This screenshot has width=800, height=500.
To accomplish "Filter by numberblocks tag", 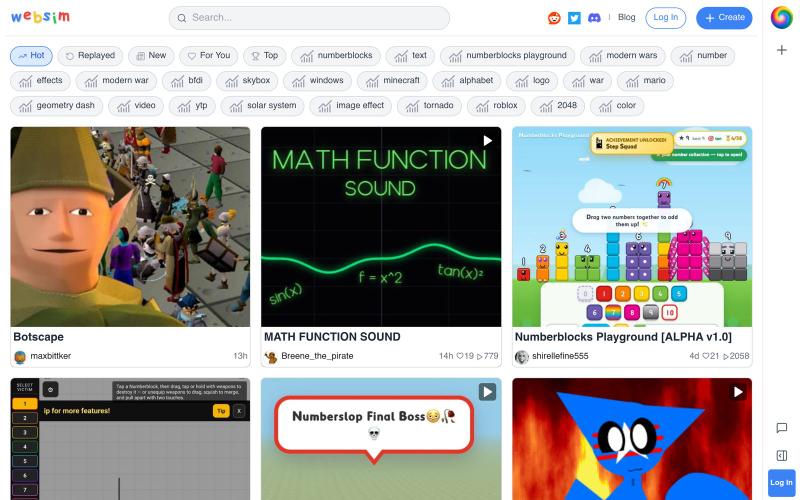I will tap(336, 56).
